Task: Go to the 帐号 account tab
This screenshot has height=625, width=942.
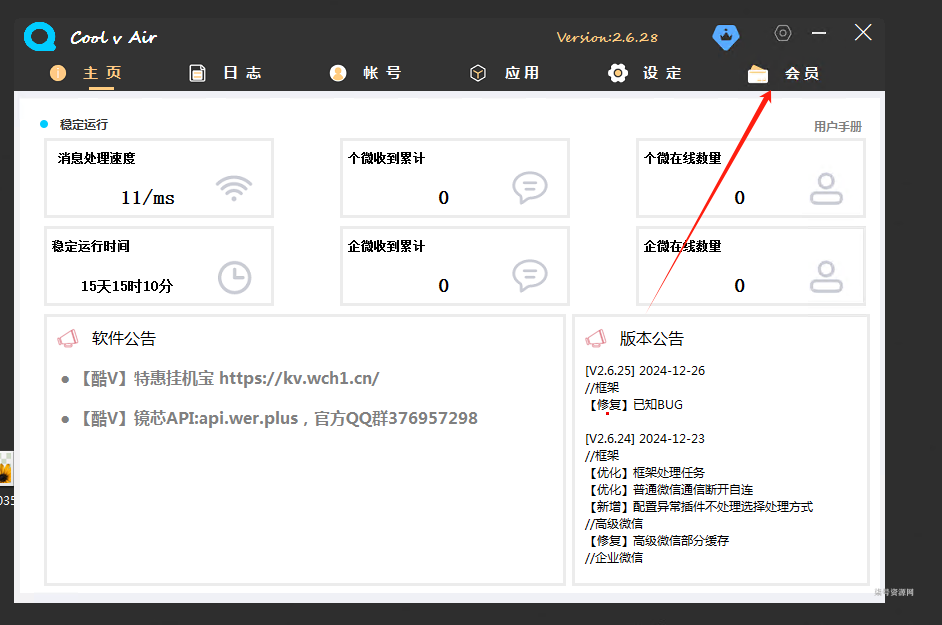Action: click(366, 73)
